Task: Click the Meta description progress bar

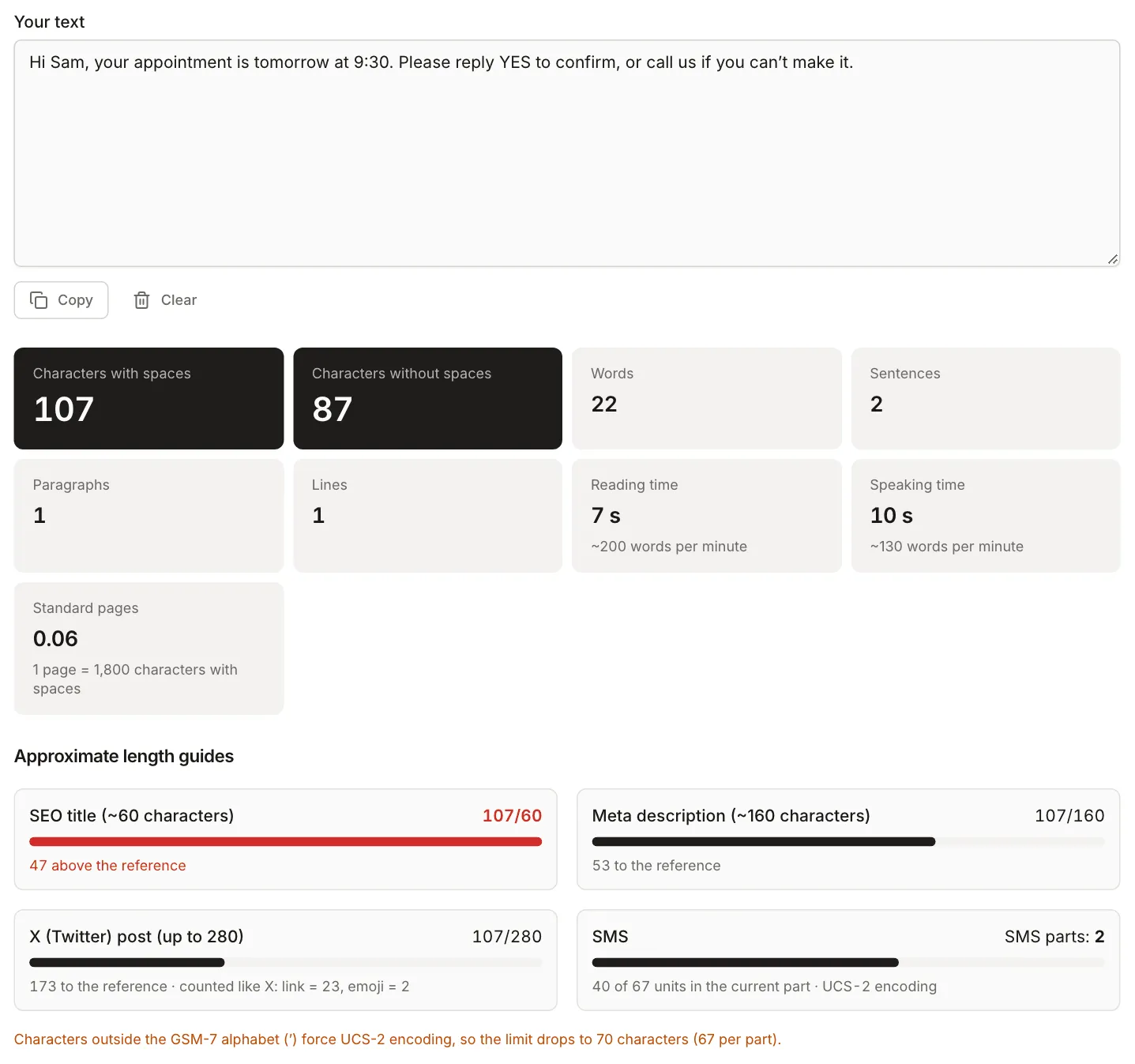Action: (x=848, y=841)
